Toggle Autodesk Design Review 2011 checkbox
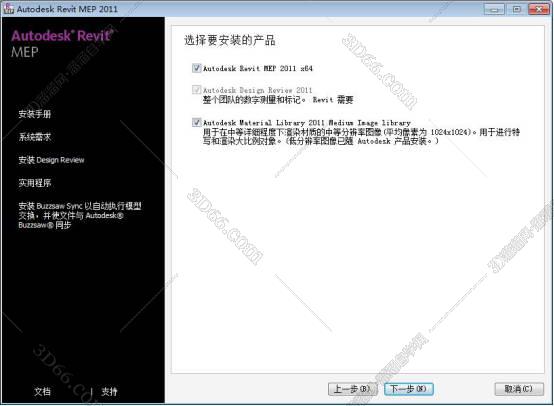554x406 pixels. [x=196, y=89]
